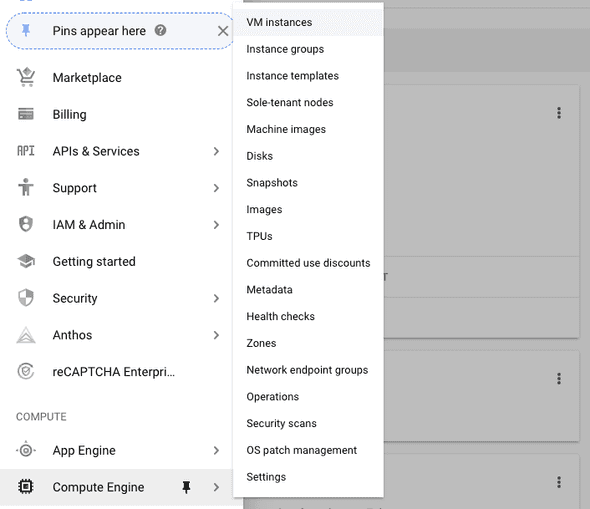
Task: Unpin Compute Engine using the pin icon
Action: tap(186, 487)
